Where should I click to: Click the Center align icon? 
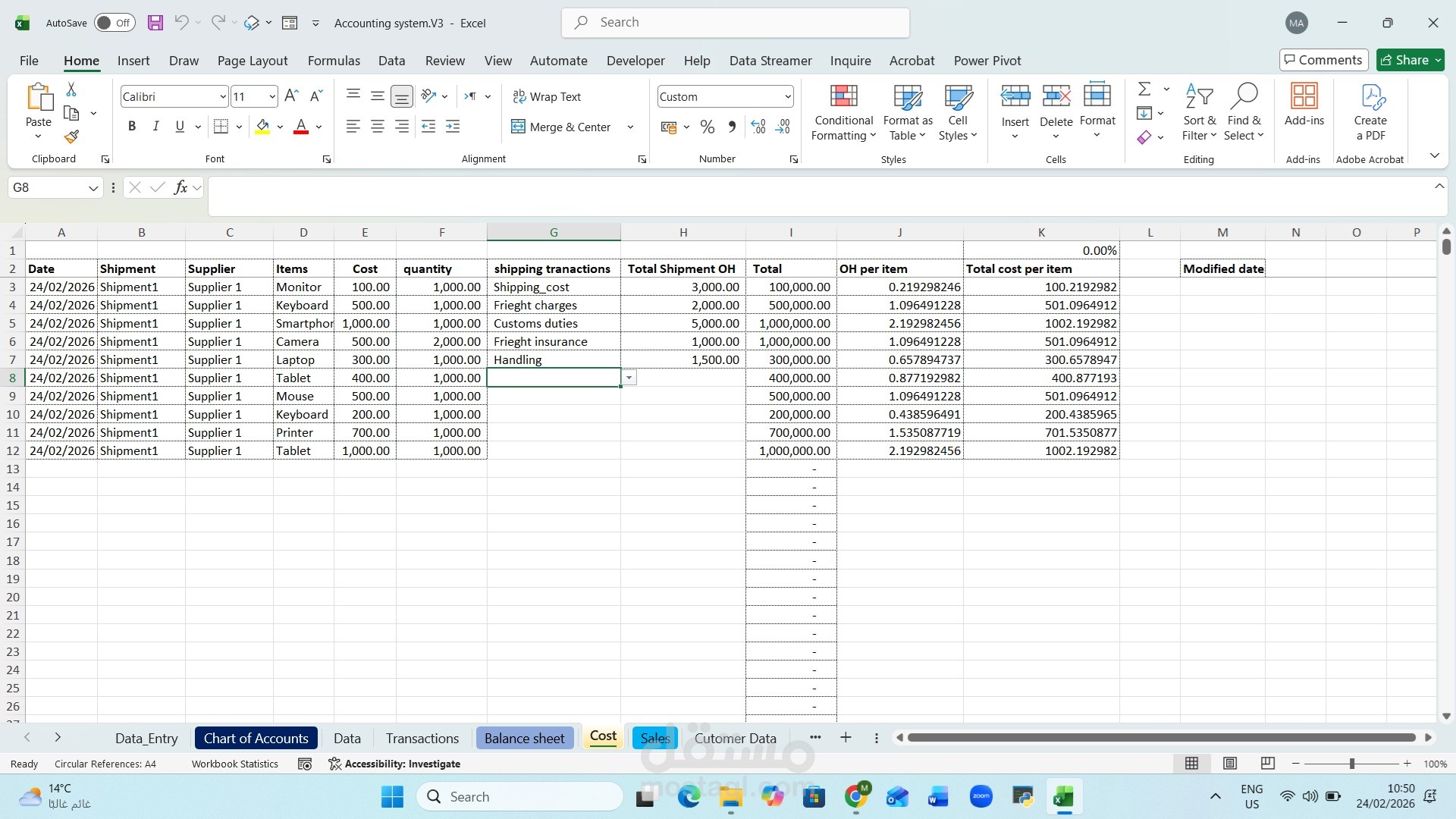point(377,127)
